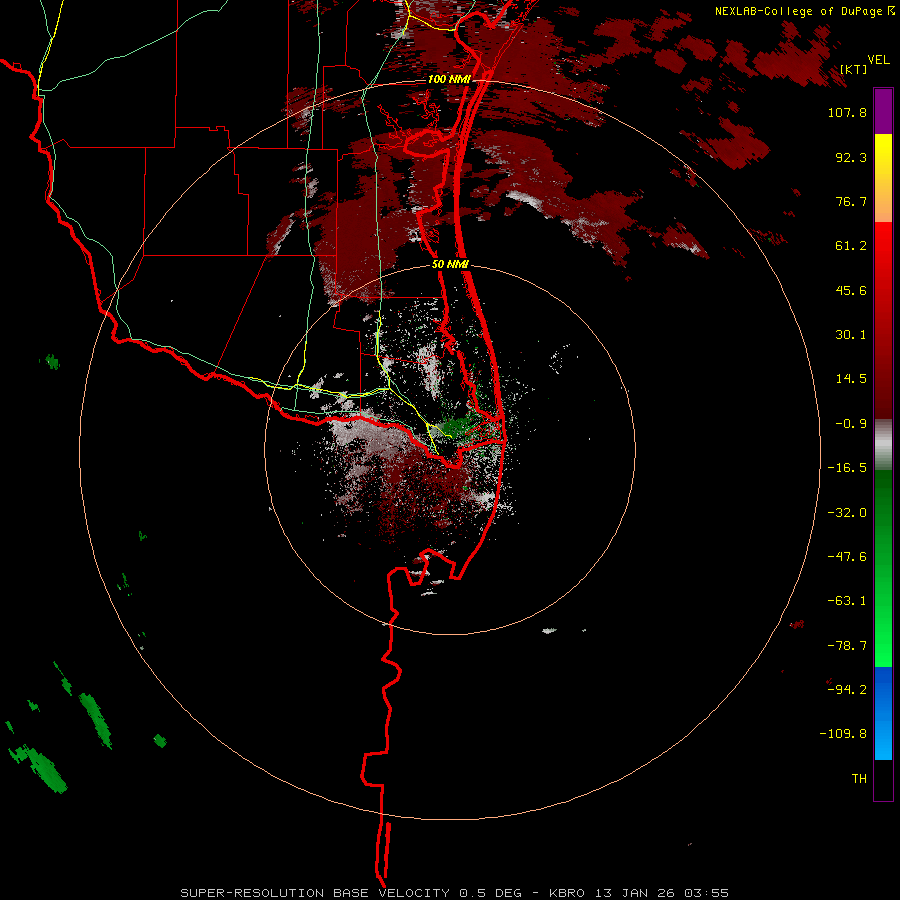Click the yellow segment of the velocity color bar
Image resolution: width=900 pixels, height=900 pixels.
pos(883,178)
